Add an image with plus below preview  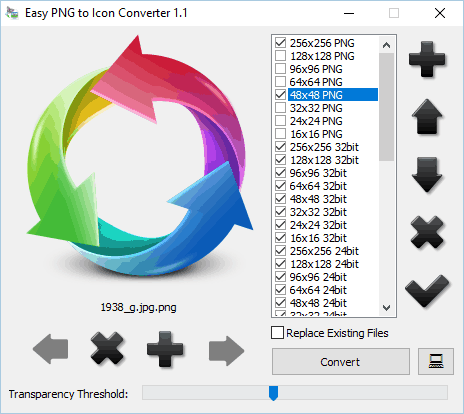(165, 349)
